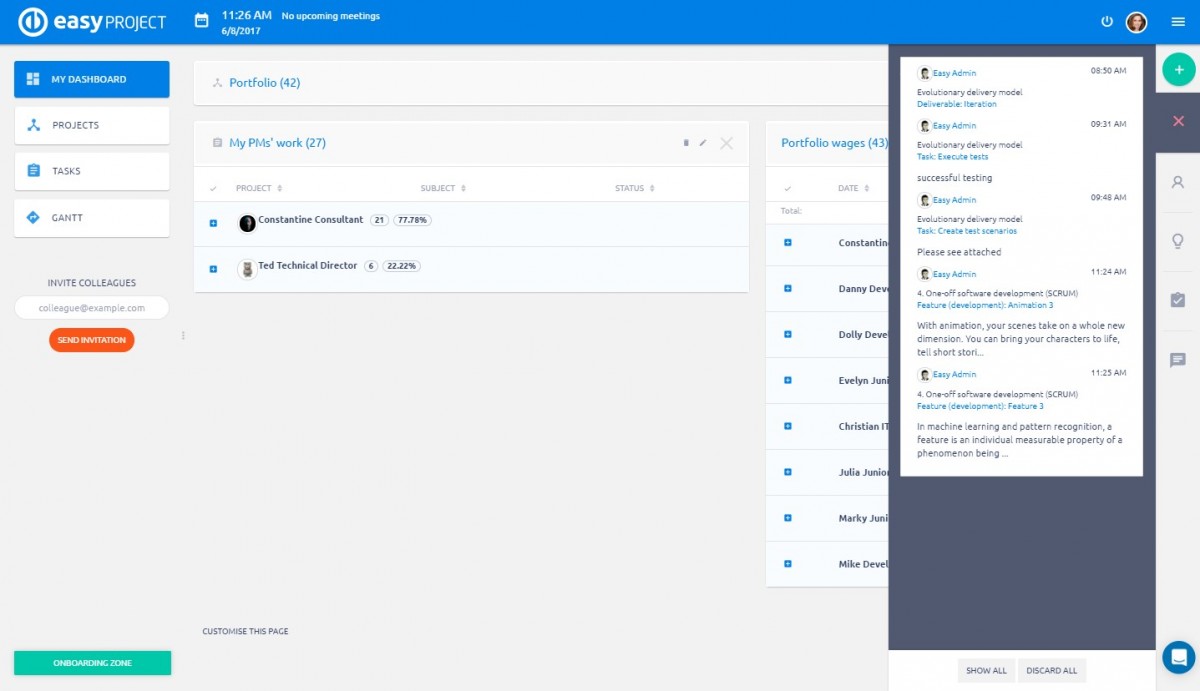The image size is (1200, 691).
Task: Click the lightbulb icon in right sidebar
Action: click(x=1178, y=241)
